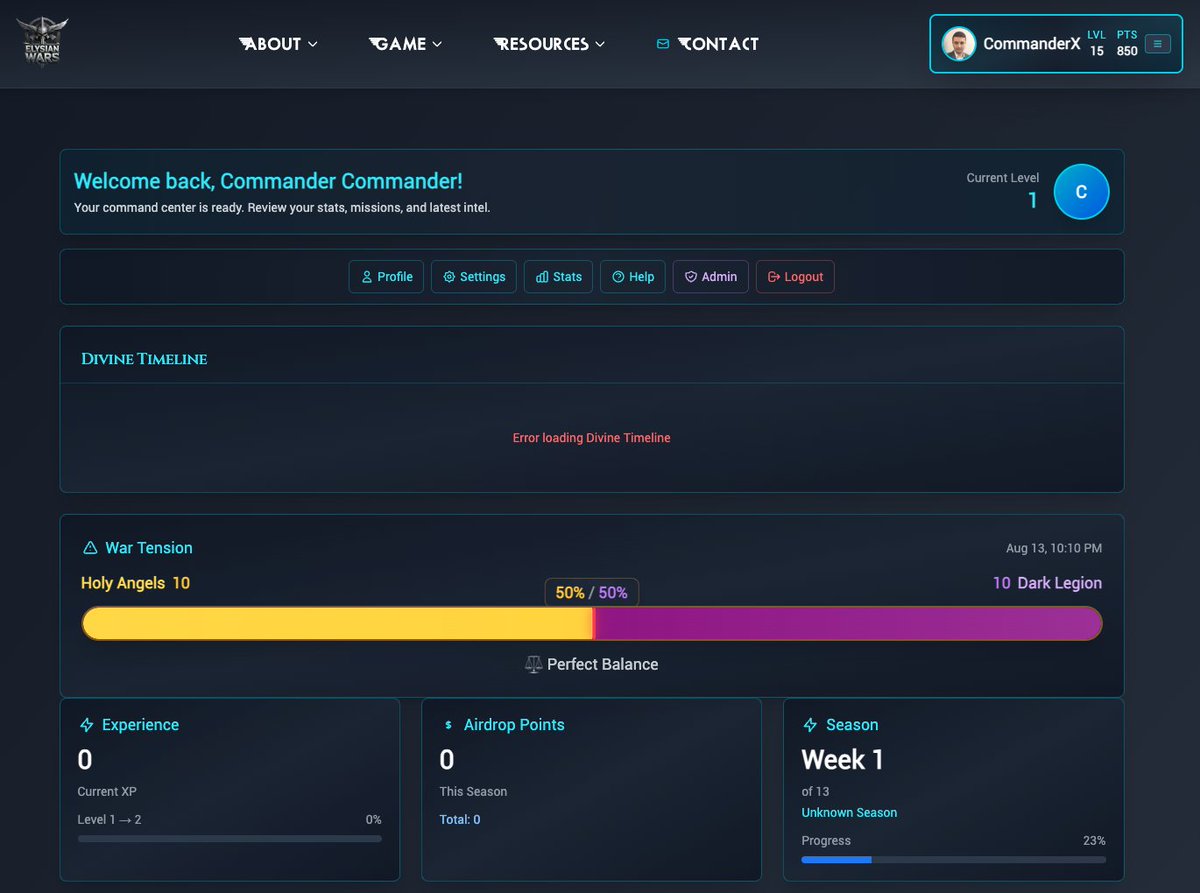The height and width of the screenshot is (893, 1200).
Task: Open the Profile button
Action: 386,277
